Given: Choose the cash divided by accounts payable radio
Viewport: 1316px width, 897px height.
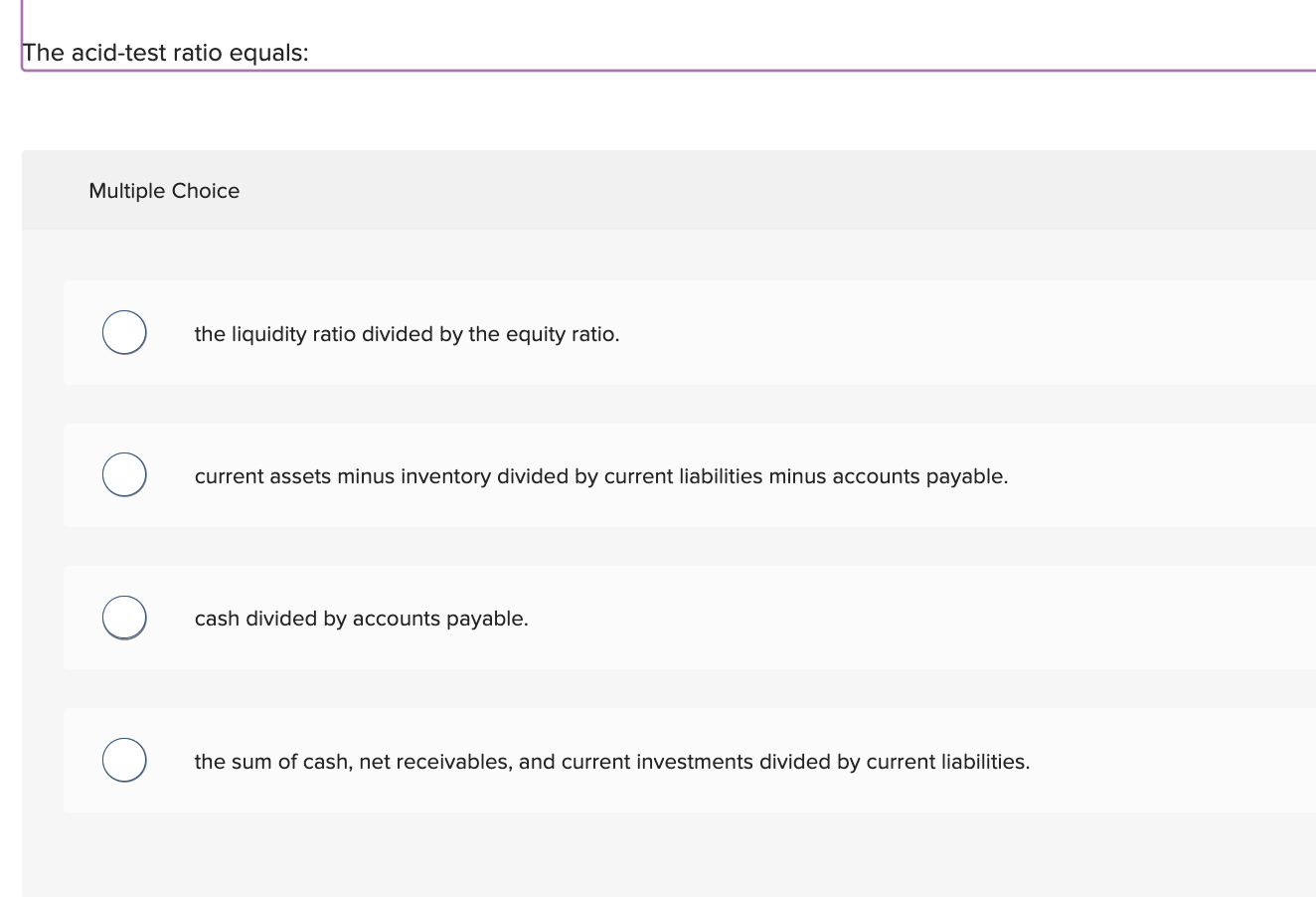Looking at the screenshot, I should [124, 617].
